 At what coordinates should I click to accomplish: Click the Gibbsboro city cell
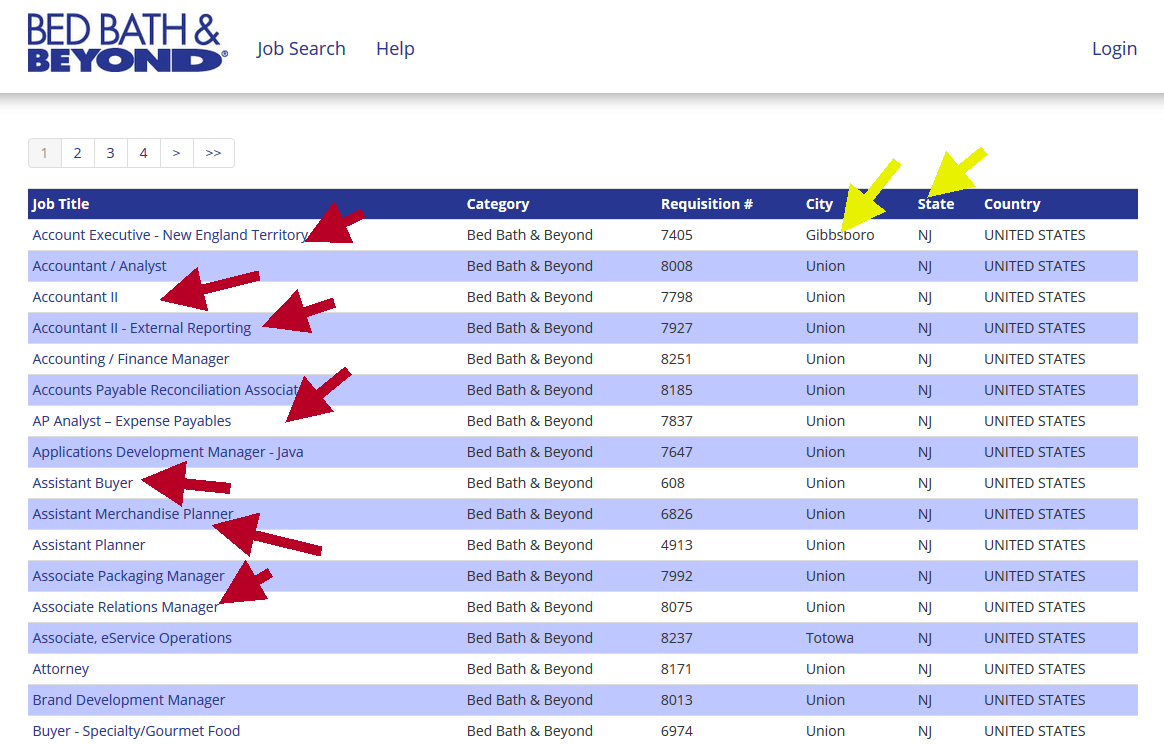[x=840, y=235]
